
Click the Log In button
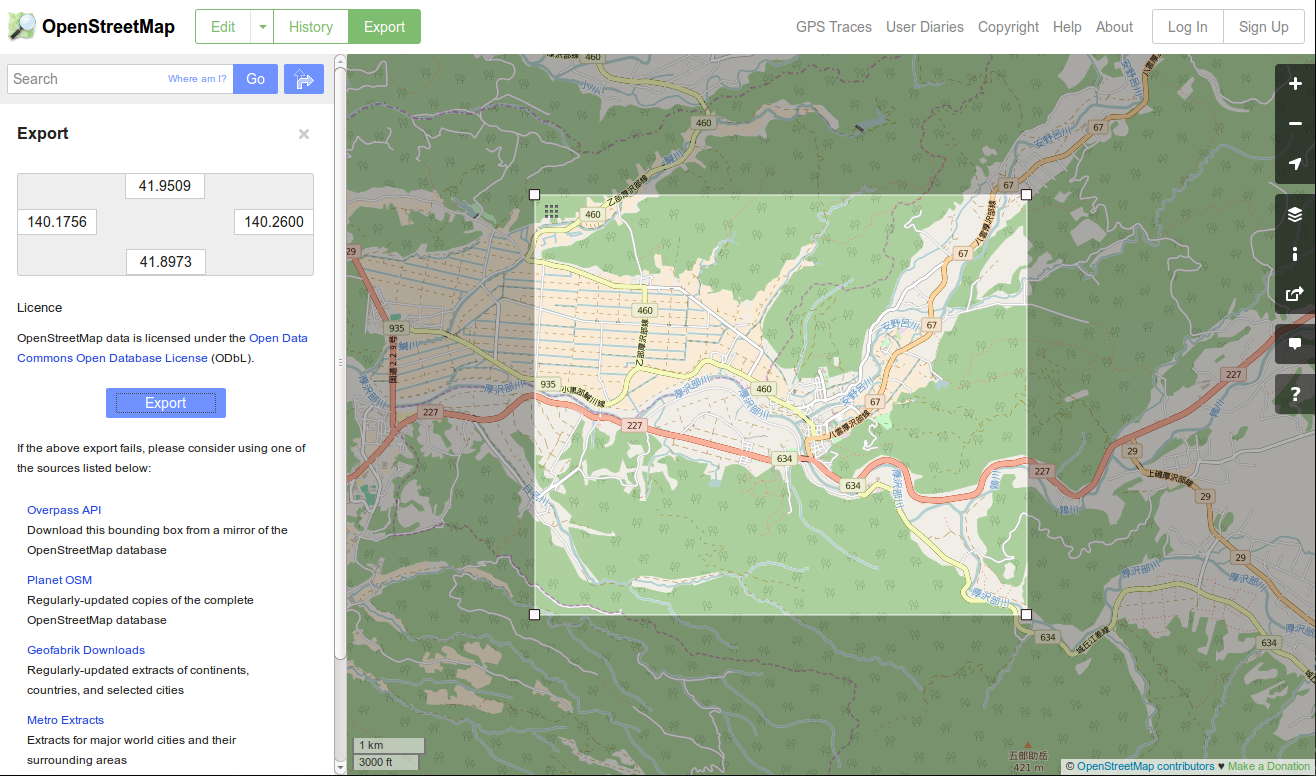point(1188,27)
